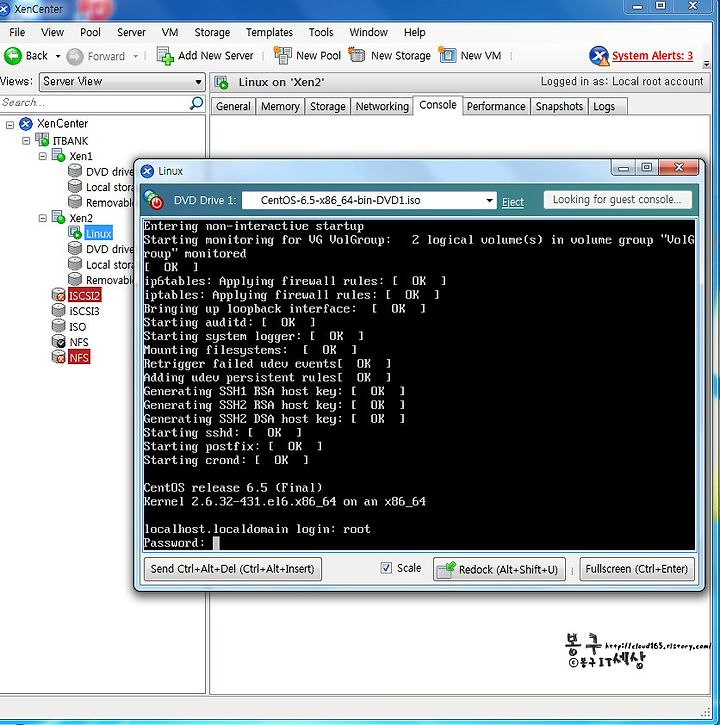This screenshot has height=725, width=720.
Task: Click the XenCenter root node icon
Action: 26,124
